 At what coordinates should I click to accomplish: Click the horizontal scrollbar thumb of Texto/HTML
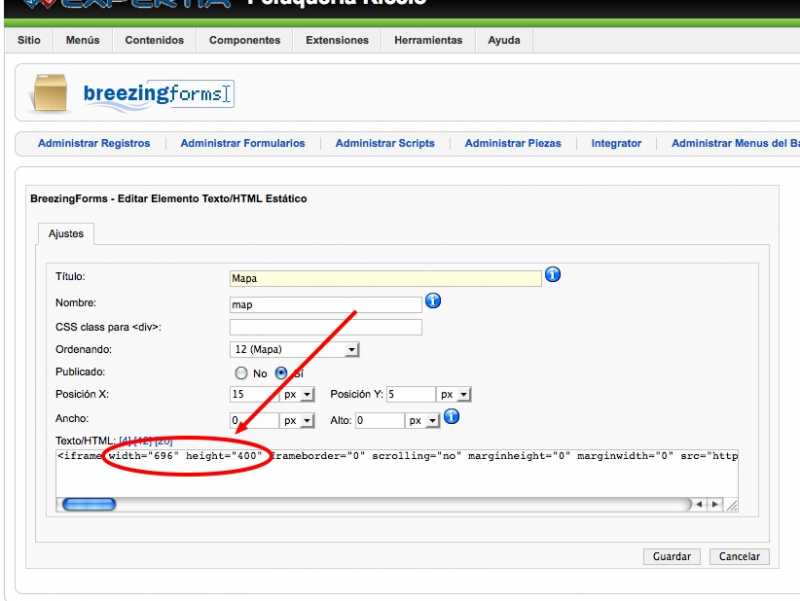click(89, 505)
